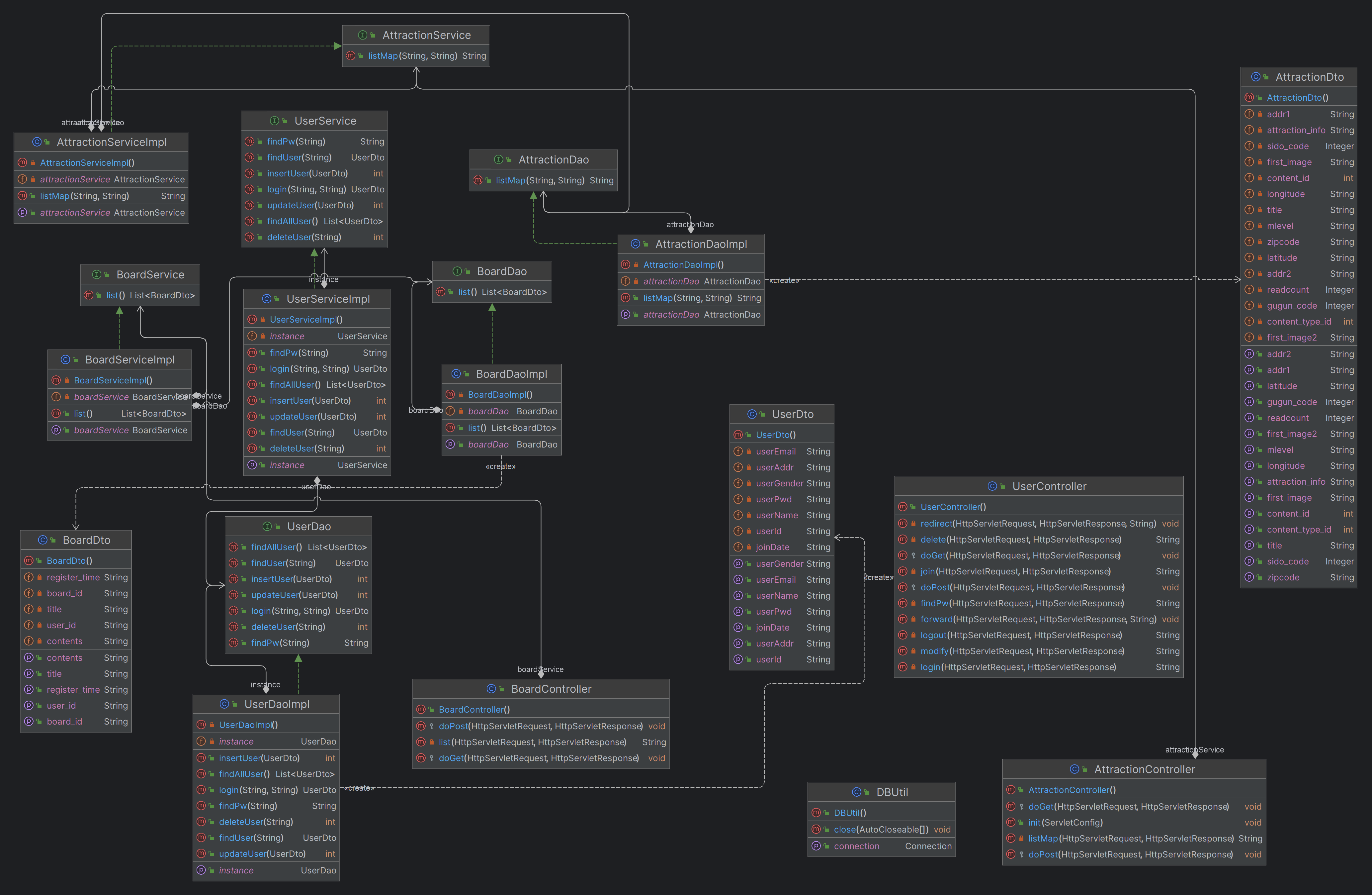Click field icon beside attractionDao in AttractionDaoImpl
This screenshot has height=895, width=1372.
click(x=625, y=281)
